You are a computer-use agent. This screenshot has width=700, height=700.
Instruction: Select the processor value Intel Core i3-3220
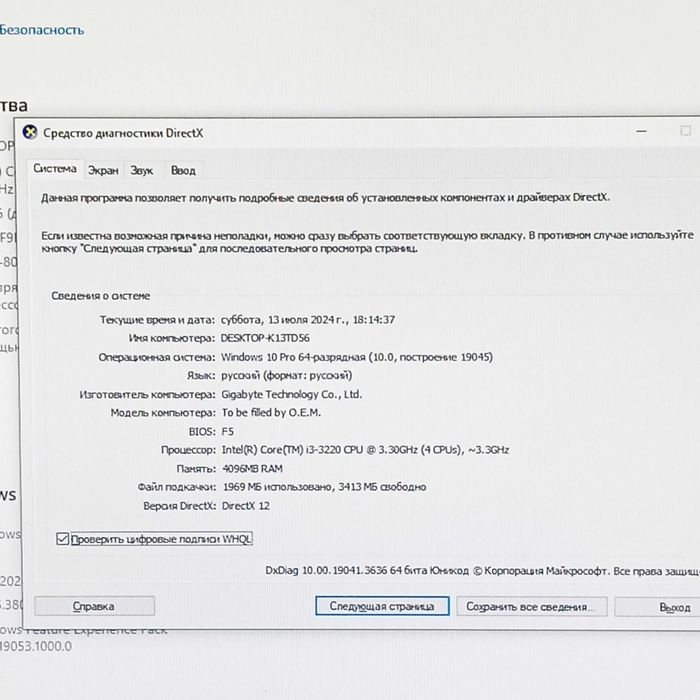[x=365, y=450]
